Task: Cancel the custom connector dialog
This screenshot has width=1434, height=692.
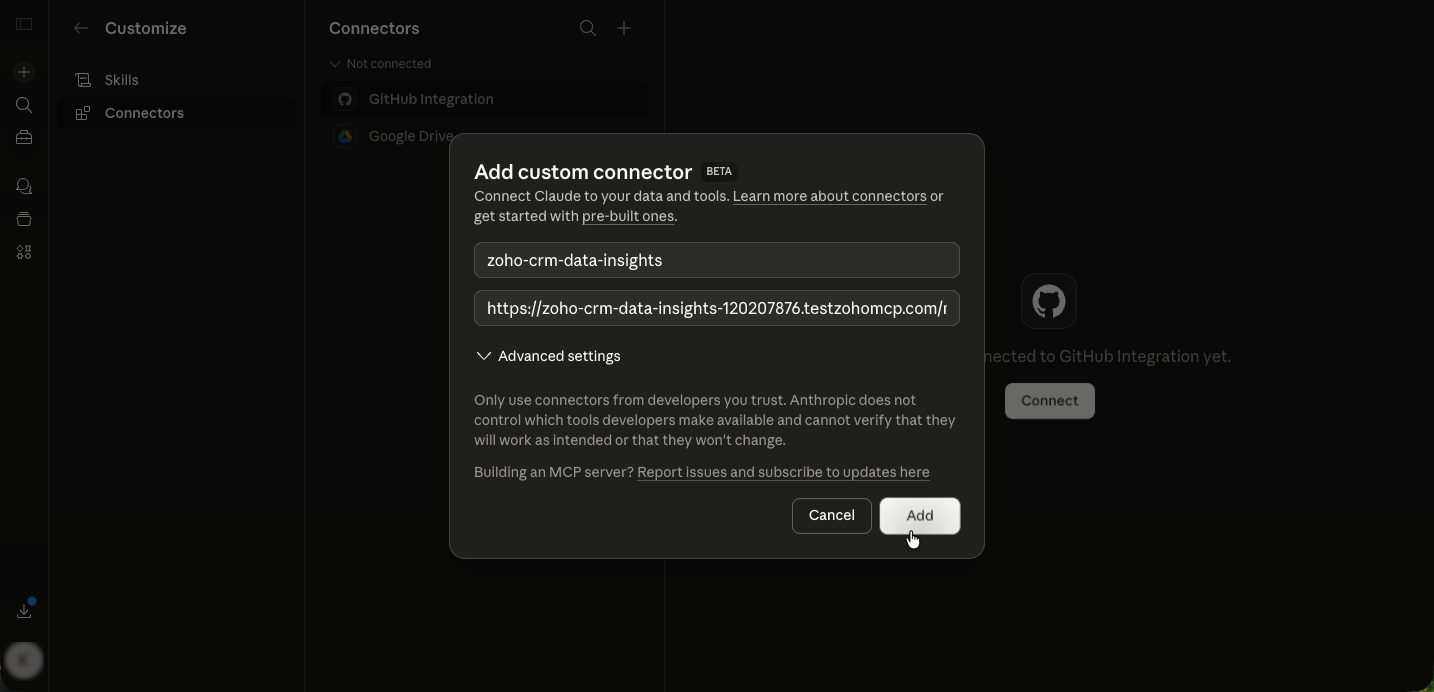Action: tap(832, 516)
